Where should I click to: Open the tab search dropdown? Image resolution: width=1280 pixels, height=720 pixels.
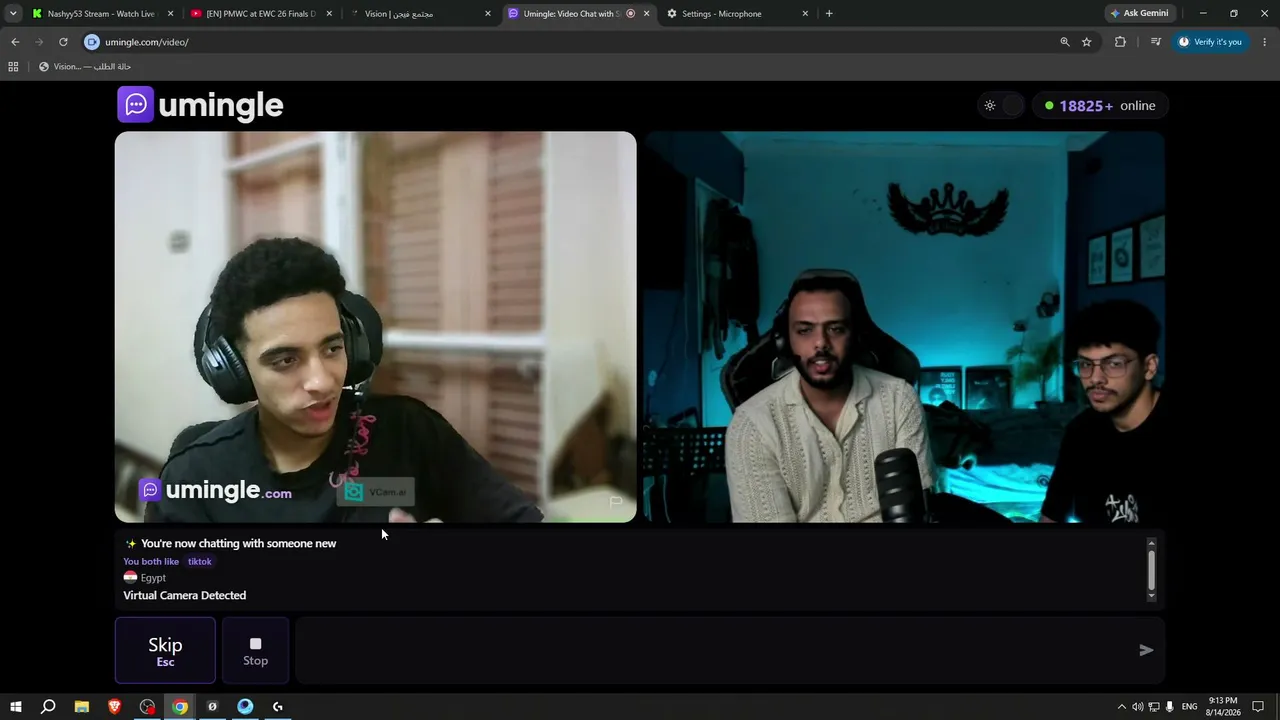(13, 14)
